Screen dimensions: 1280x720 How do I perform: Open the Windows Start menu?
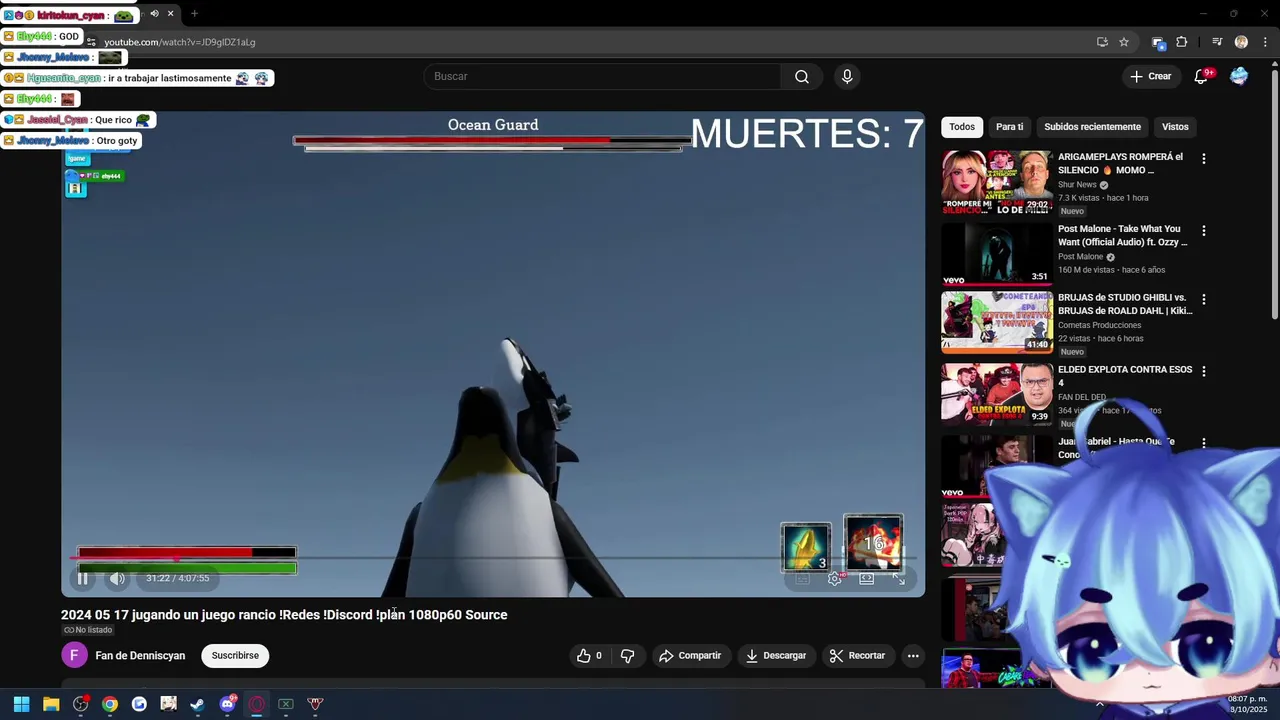click(21, 704)
